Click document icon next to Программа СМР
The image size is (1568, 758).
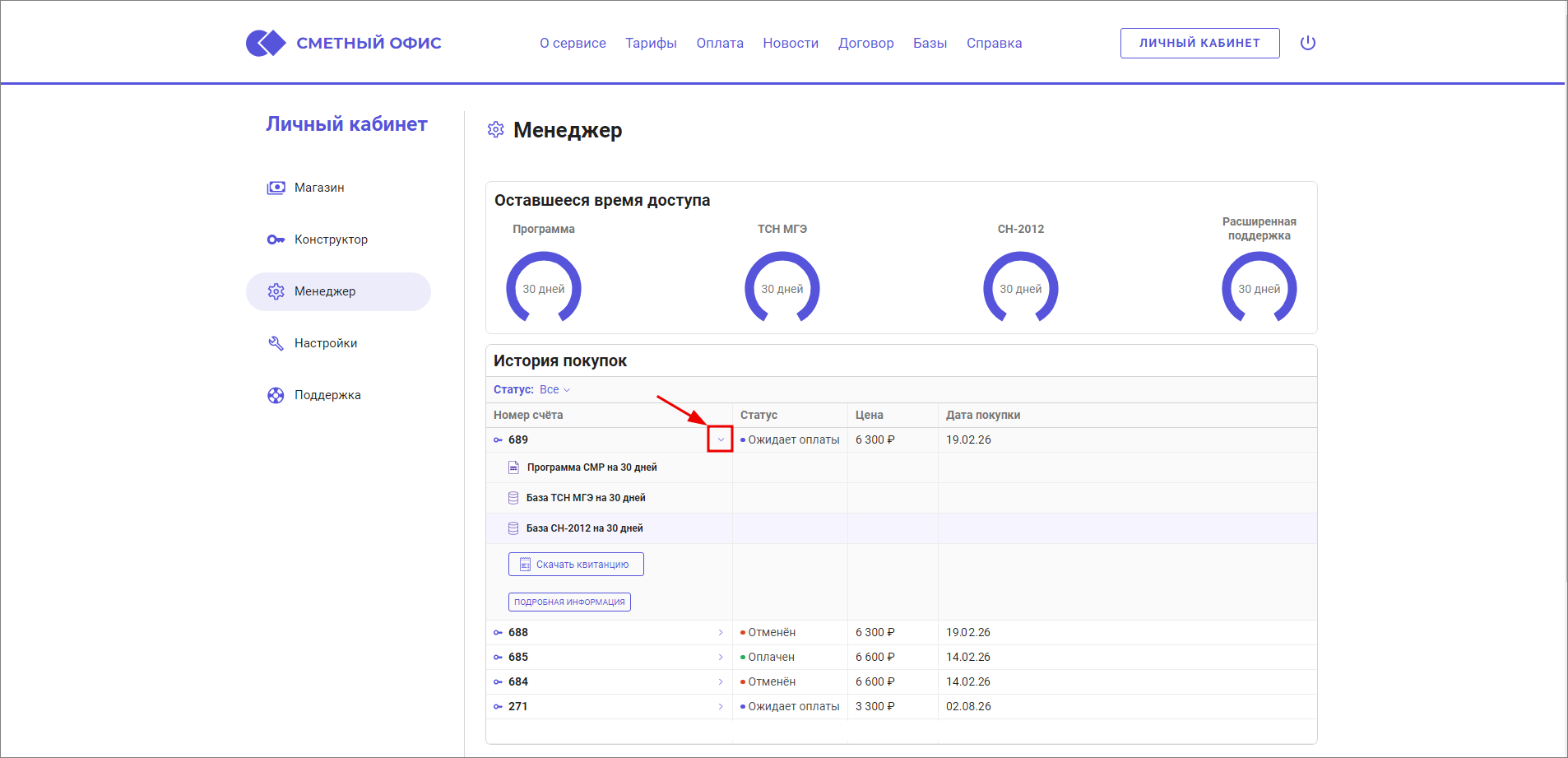coord(513,467)
